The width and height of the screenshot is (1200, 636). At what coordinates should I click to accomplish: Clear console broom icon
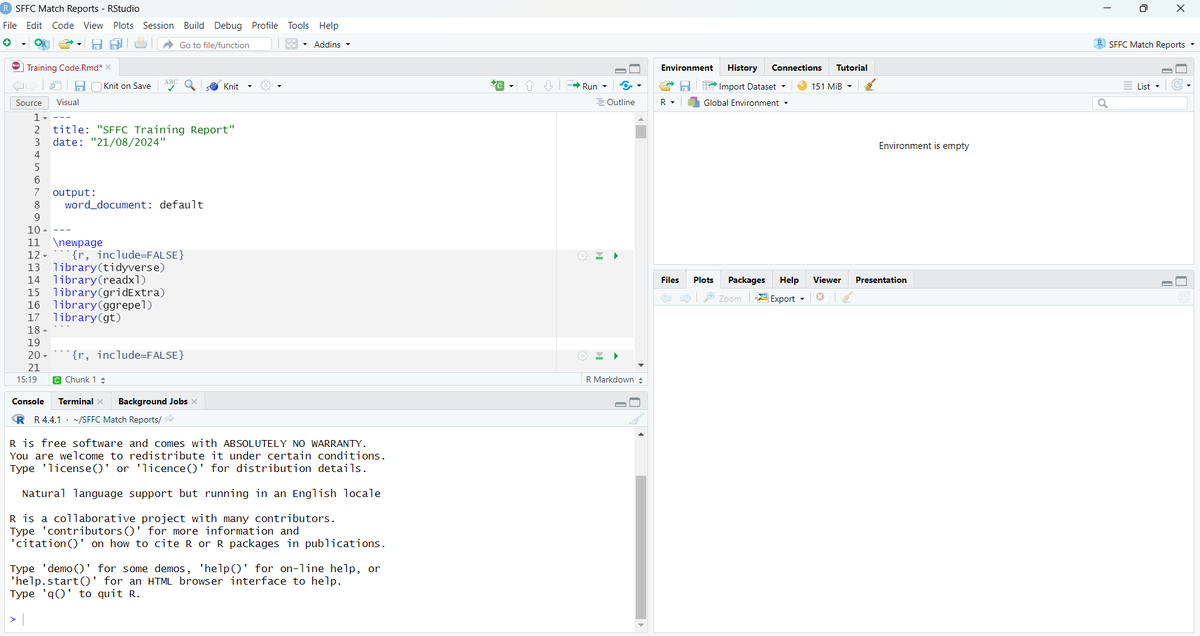[x=634, y=419]
